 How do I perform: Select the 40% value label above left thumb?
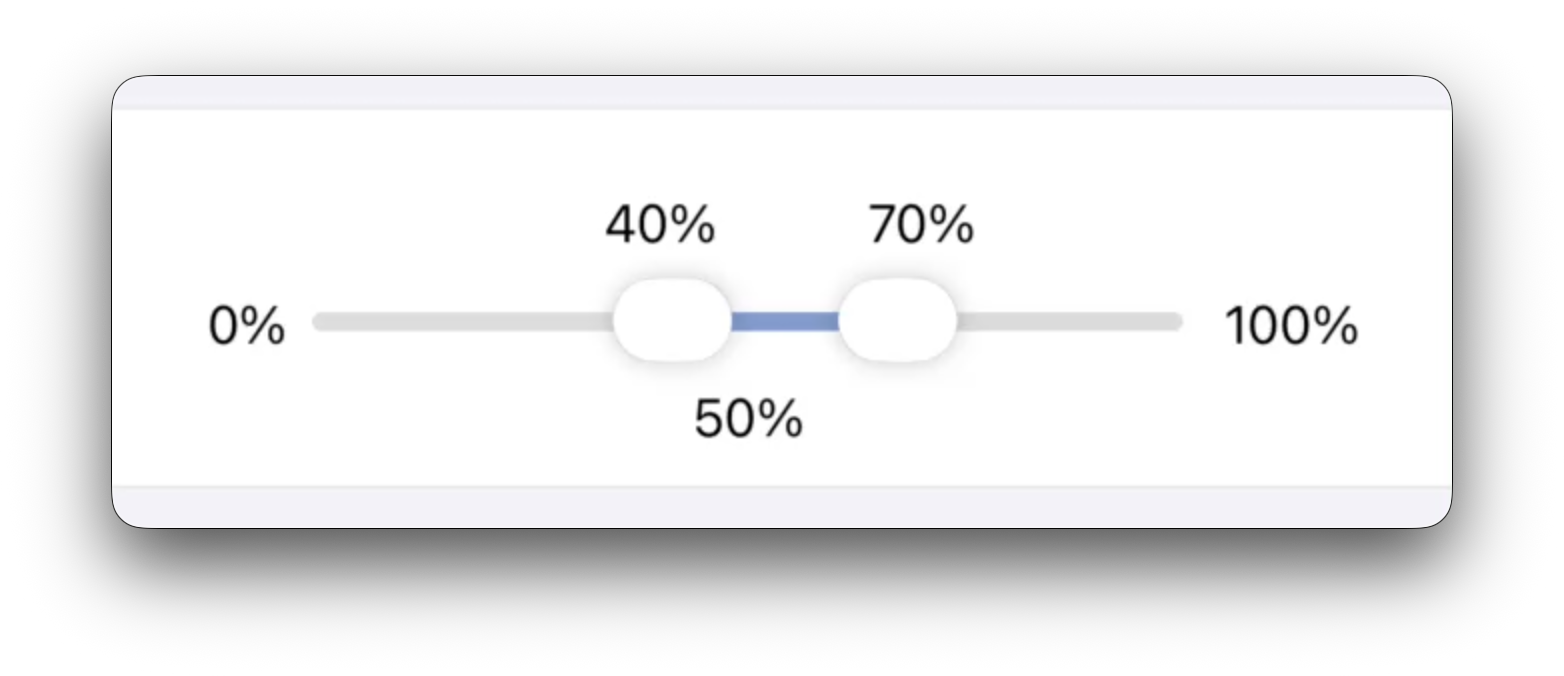tap(660, 225)
